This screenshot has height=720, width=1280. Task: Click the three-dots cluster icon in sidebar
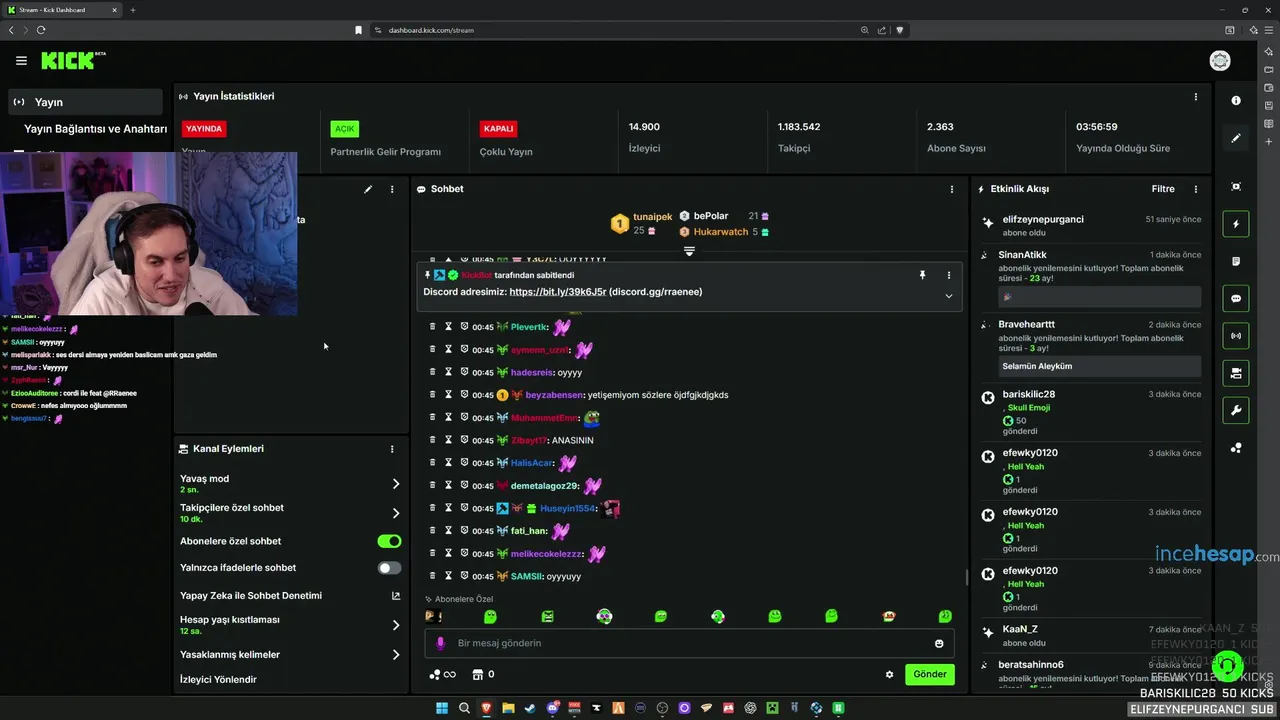coord(1236,448)
